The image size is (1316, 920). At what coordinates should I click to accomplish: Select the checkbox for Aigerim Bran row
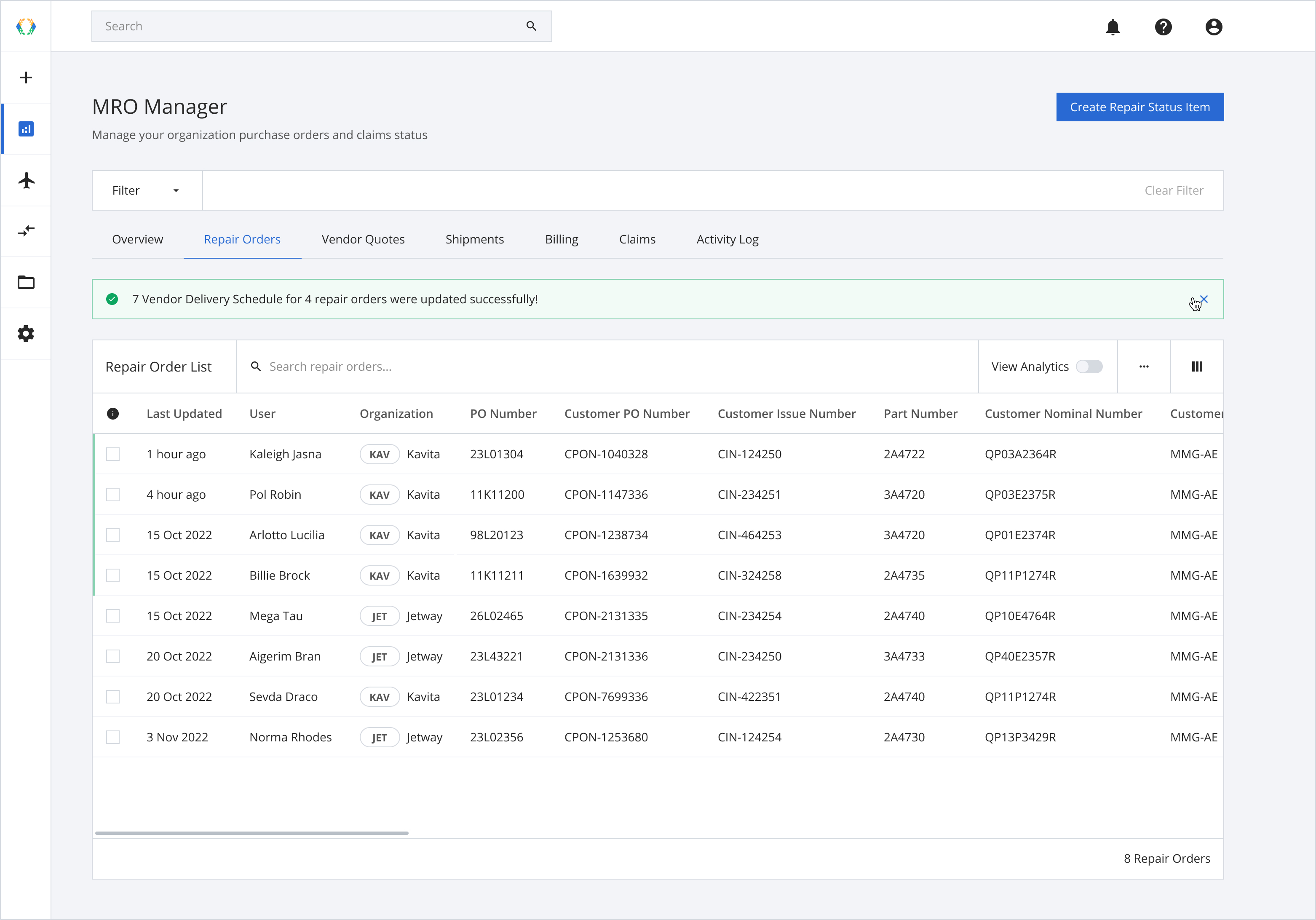pos(113,656)
